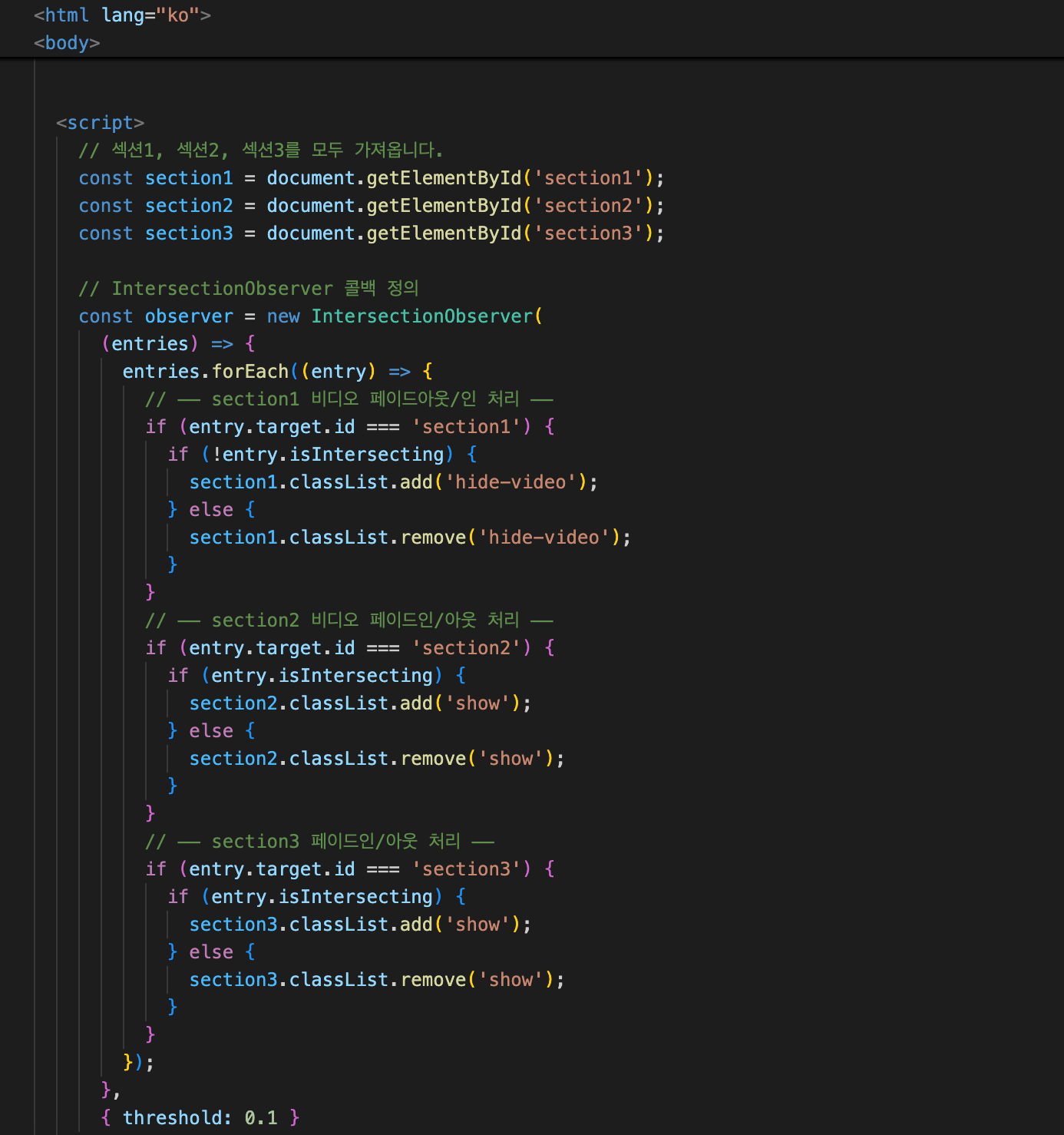Click 'hide-video' string in classList.remove call
Screen dimensions: 1064x1135
pyautogui.click(x=544, y=538)
